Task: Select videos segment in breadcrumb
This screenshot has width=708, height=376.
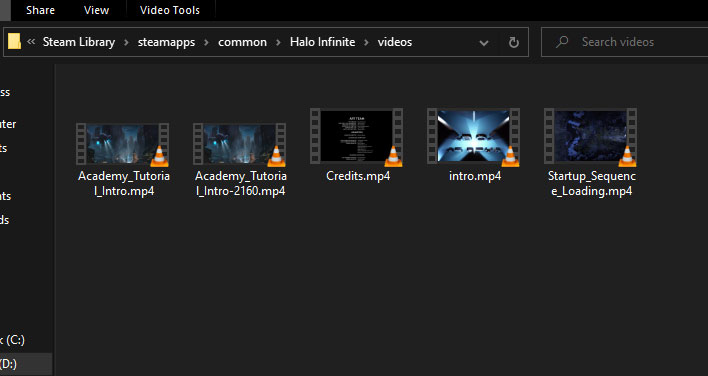Action: [x=395, y=42]
